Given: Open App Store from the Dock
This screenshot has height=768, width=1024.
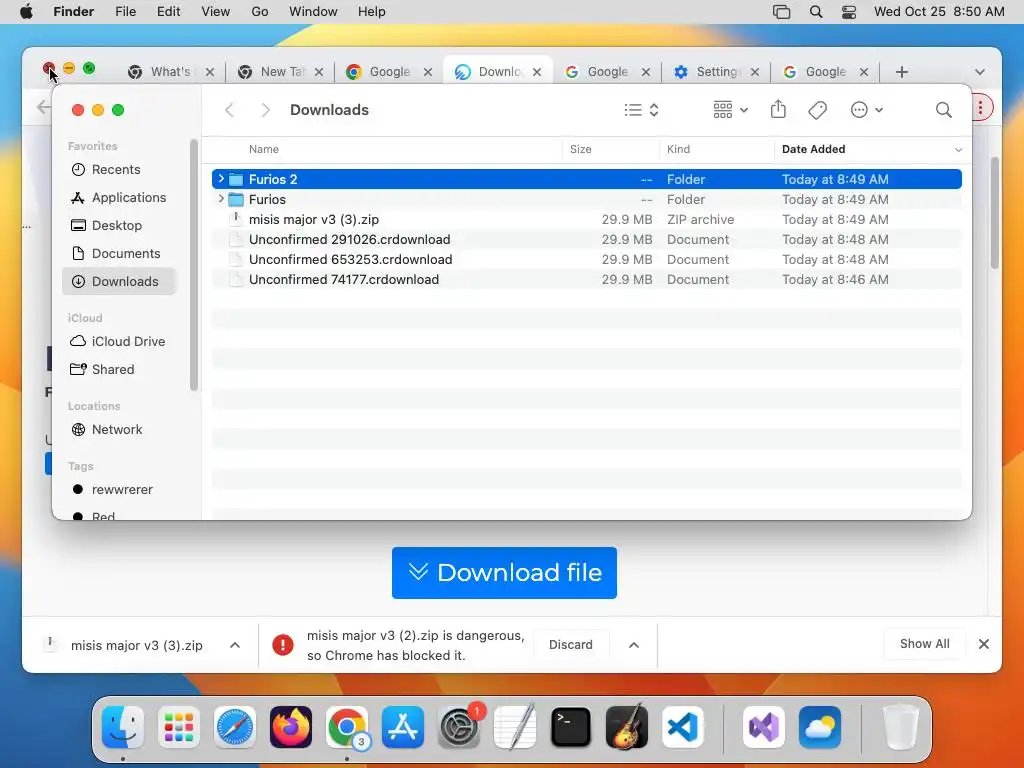Looking at the screenshot, I should [403, 727].
